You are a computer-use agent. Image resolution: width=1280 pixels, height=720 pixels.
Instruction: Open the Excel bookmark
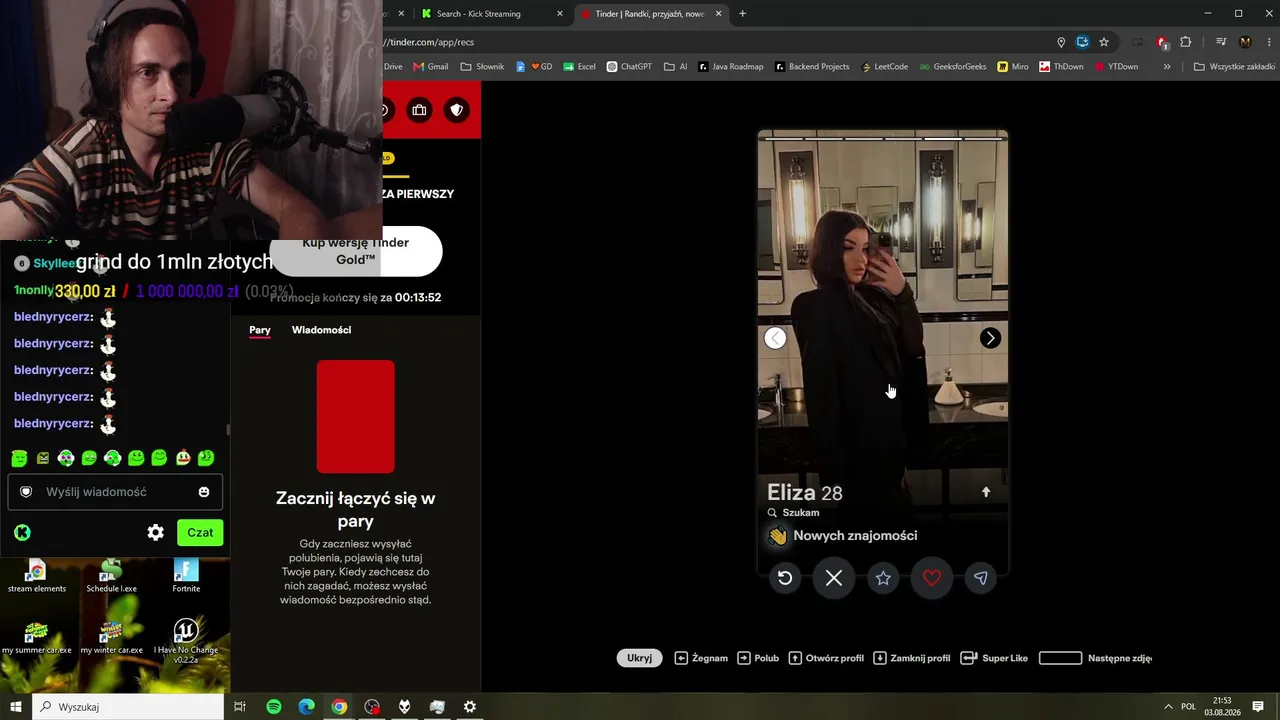pos(579,67)
